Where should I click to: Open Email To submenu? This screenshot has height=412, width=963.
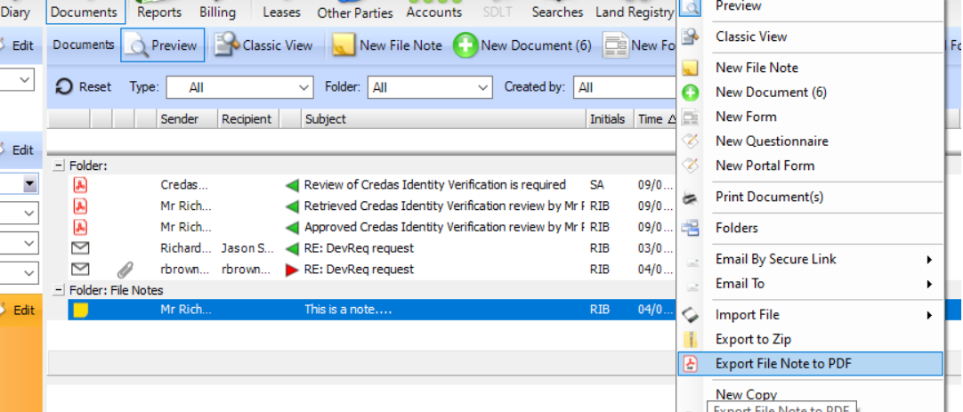[811, 284]
